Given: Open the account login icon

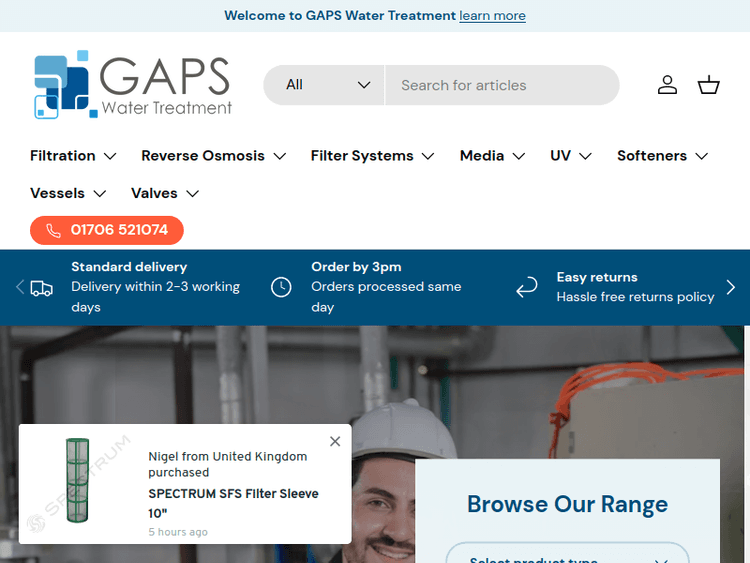Looking at the screenshot, I should [x=667, y=85].
